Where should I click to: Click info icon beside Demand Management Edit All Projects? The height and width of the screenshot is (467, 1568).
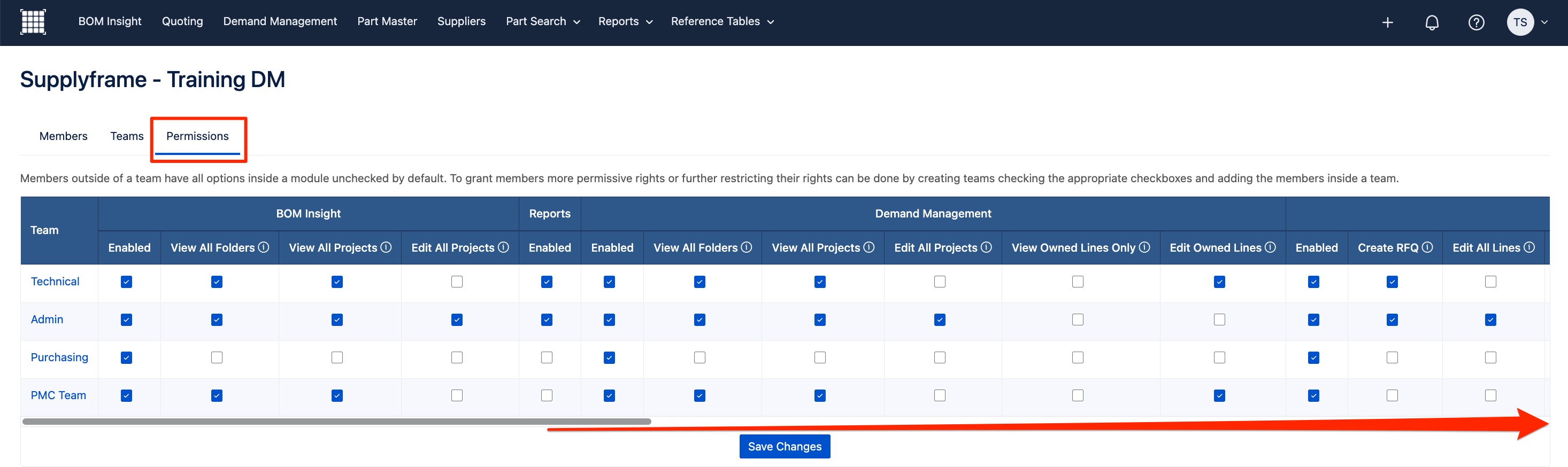(986, 247)
